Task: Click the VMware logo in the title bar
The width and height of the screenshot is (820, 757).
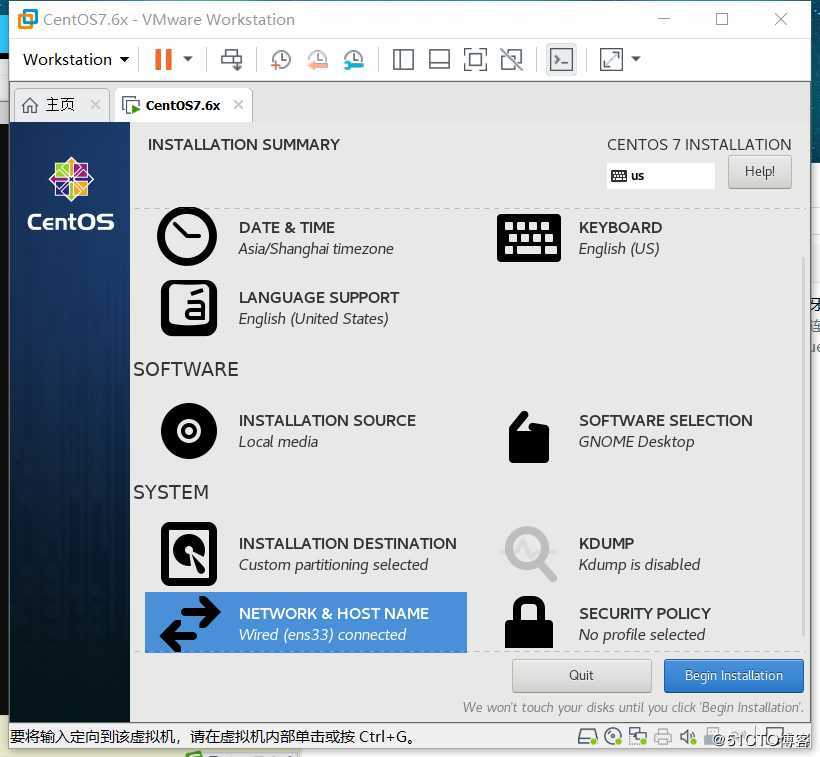Action: coord(28,19)
